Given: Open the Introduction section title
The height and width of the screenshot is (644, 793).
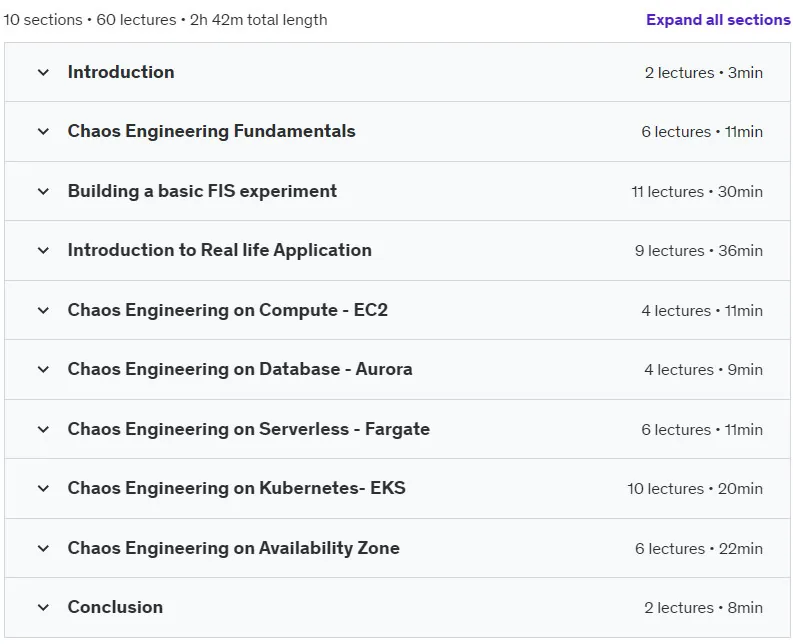Looking at the screenshot, I should [121, 72].
